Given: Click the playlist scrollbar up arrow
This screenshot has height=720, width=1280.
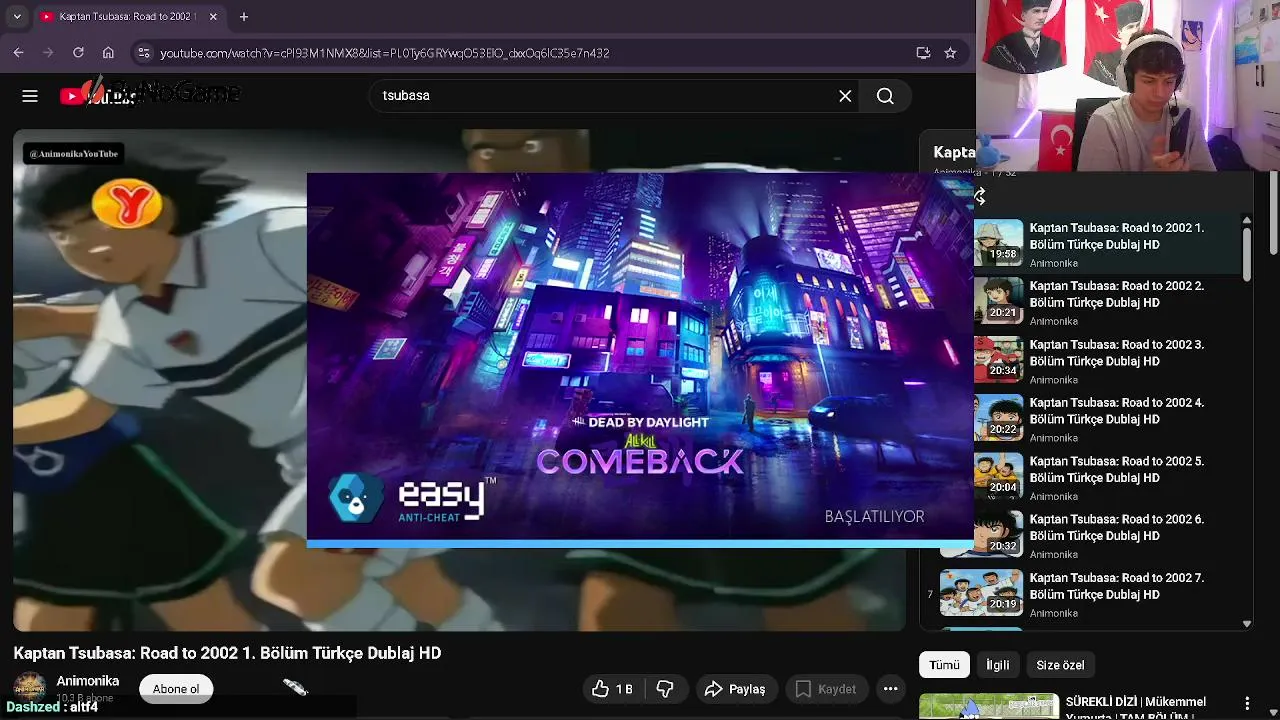Looking at the screenshot, I should click(1246, 220).
